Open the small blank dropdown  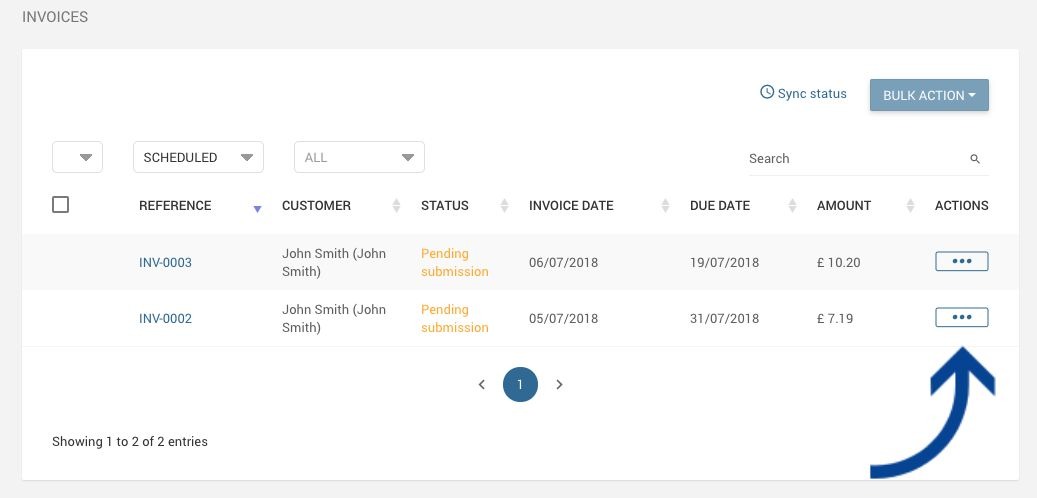(x=77, y=157)
